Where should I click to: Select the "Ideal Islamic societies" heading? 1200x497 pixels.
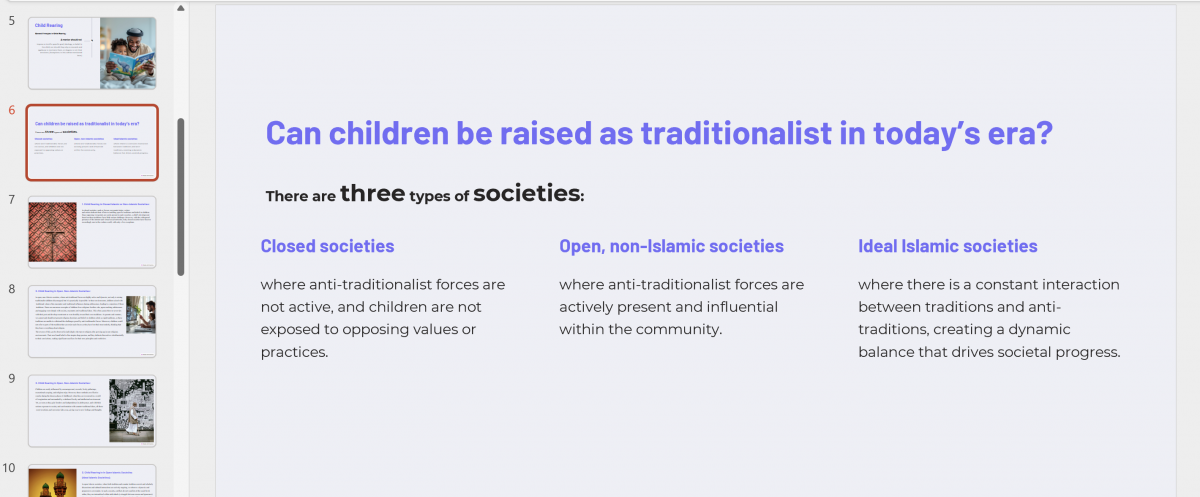(948, 246)
